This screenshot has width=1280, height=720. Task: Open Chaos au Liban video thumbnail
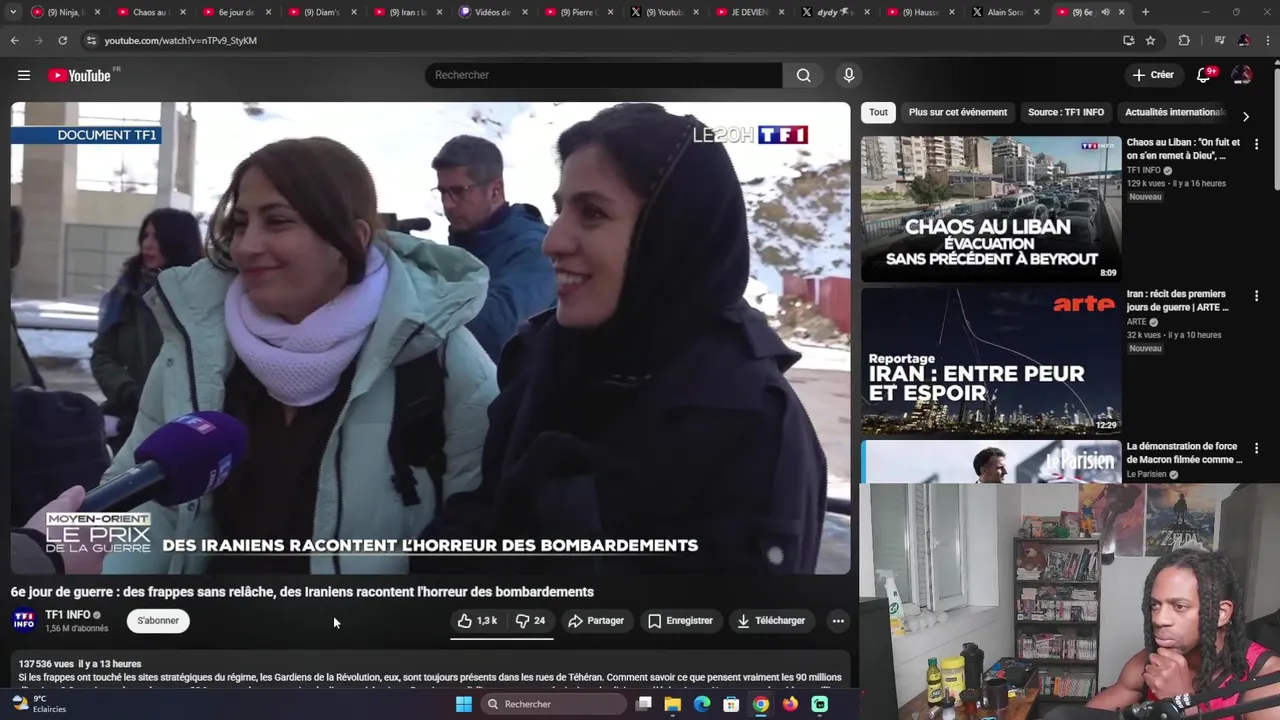(x=991, y=208)
